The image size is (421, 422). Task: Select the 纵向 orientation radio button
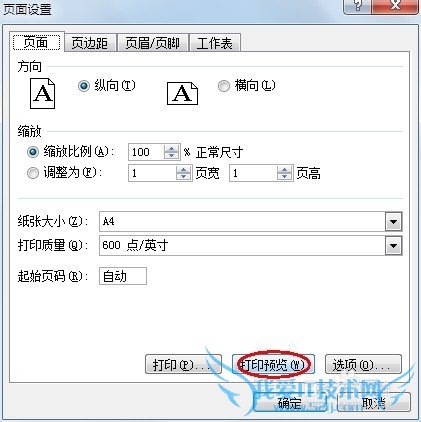83,86
